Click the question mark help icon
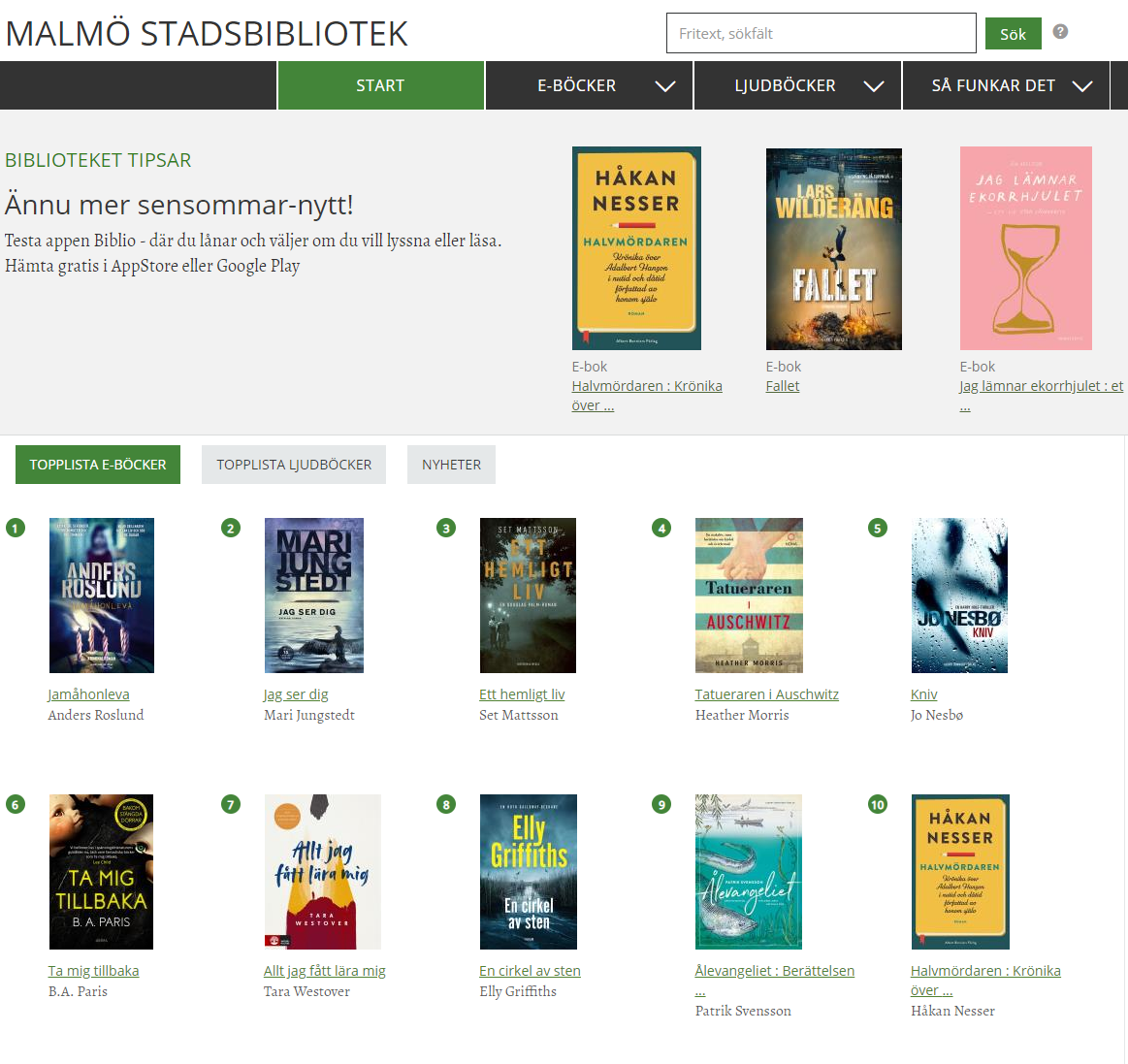Viewport: 1128px width, 1064px height. [1060, 32]
